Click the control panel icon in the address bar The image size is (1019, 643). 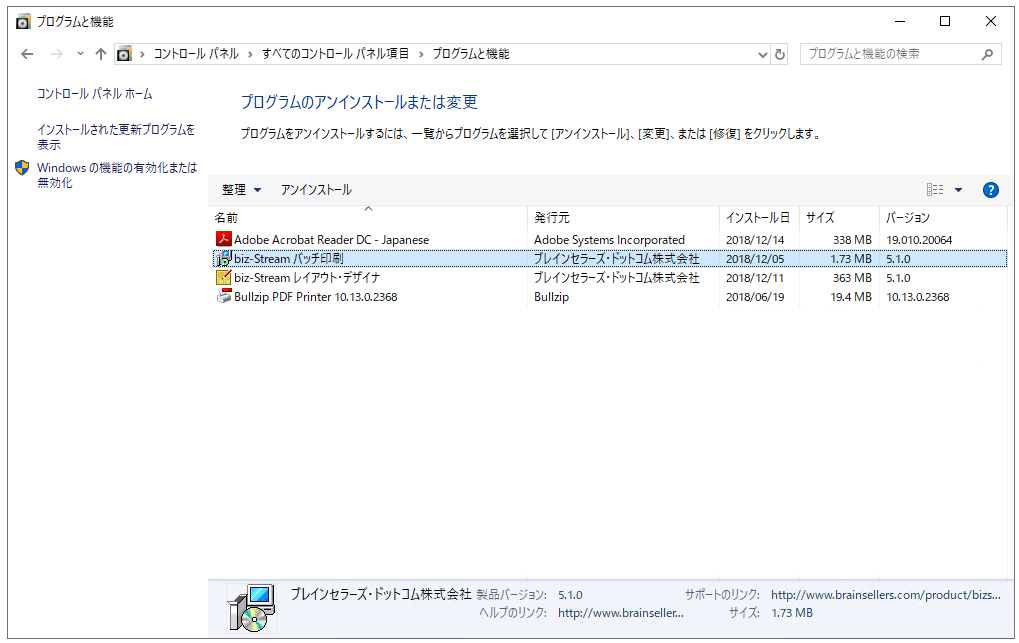(124, 54)
